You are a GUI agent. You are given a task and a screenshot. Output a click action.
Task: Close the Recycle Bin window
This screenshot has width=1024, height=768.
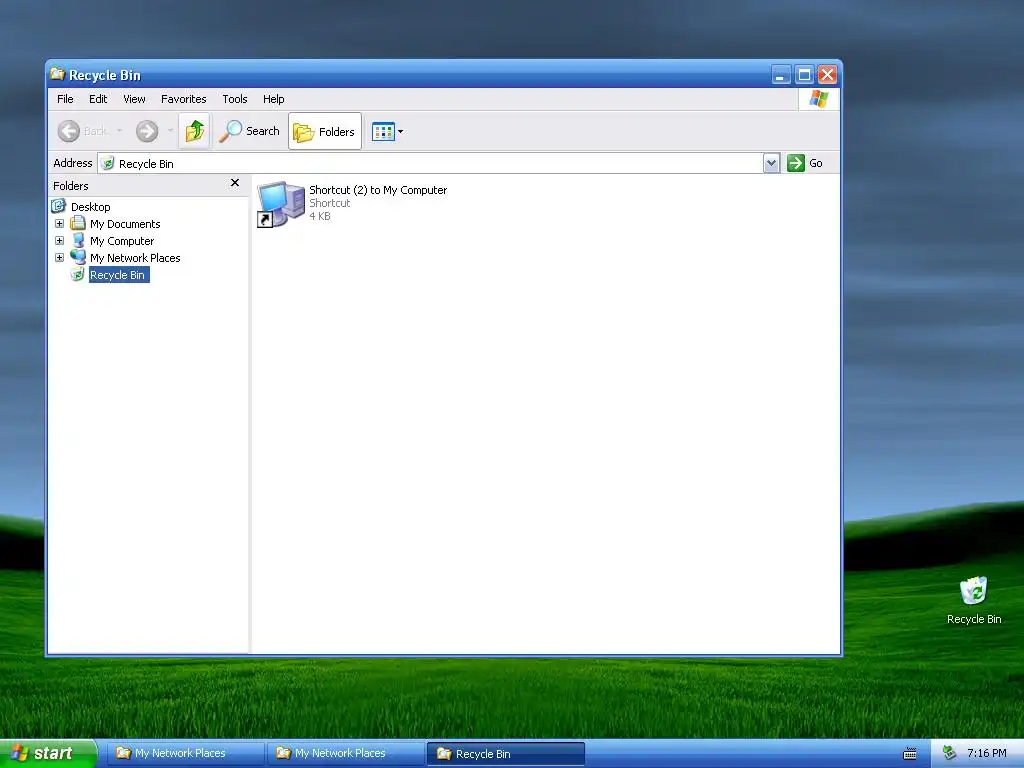(x=827, y=75)
